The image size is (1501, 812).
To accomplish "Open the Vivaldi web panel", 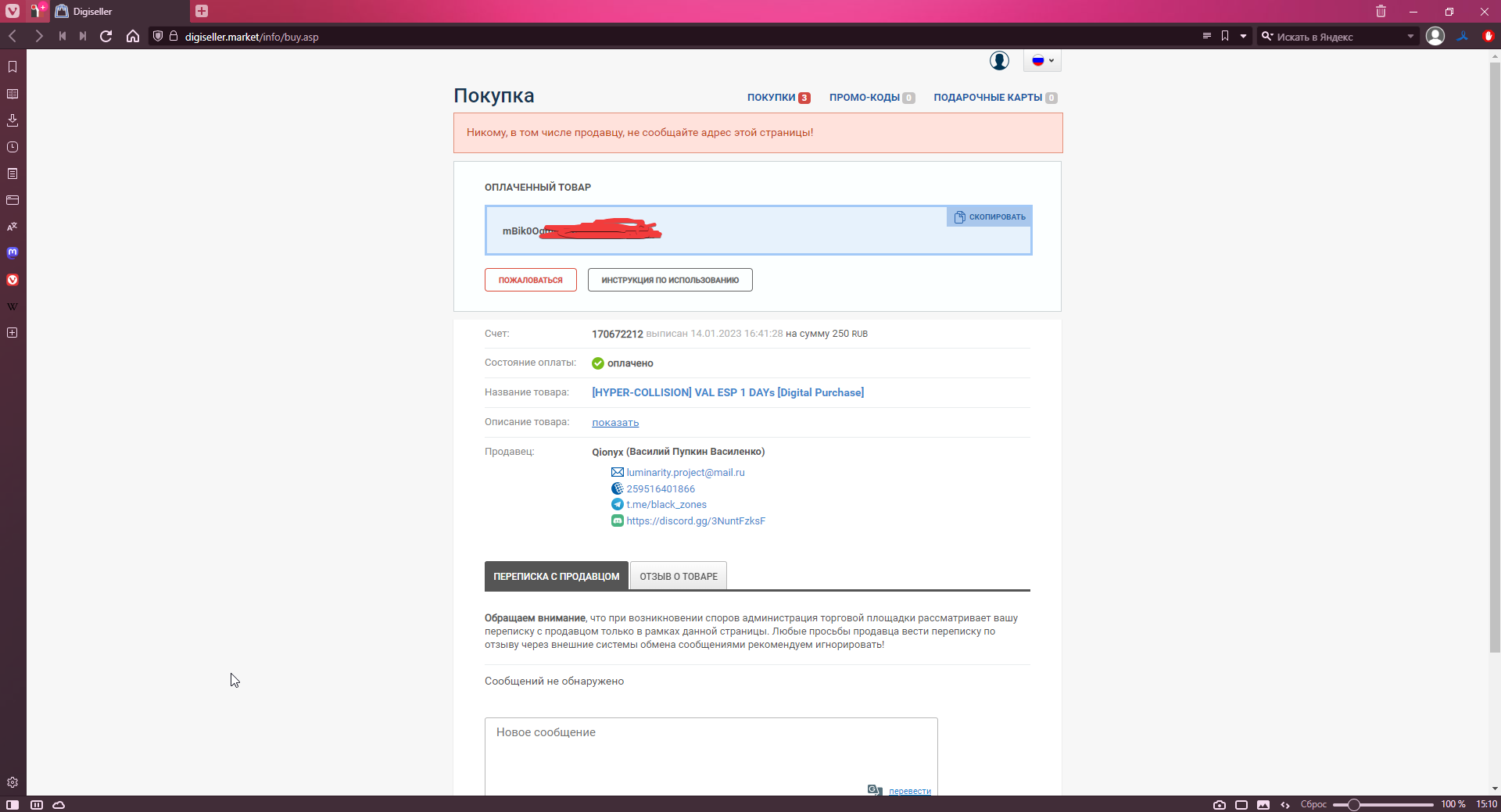I will point(13,280).
